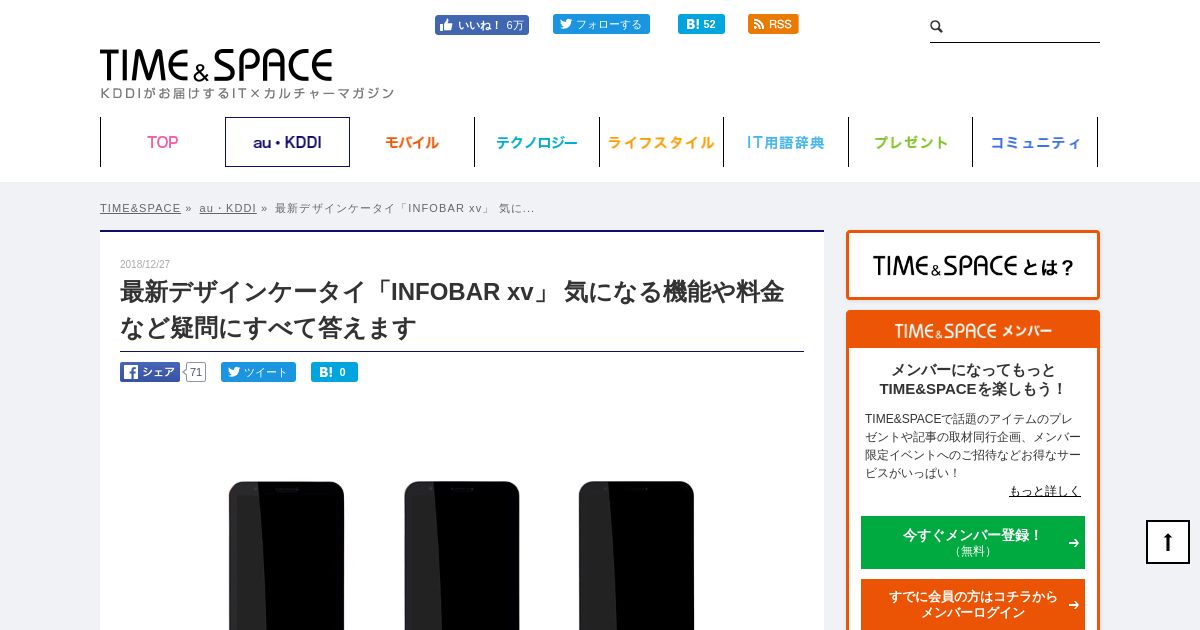
Task: Open the IT用語辞典 navigation tab
Action: point(786,142)
